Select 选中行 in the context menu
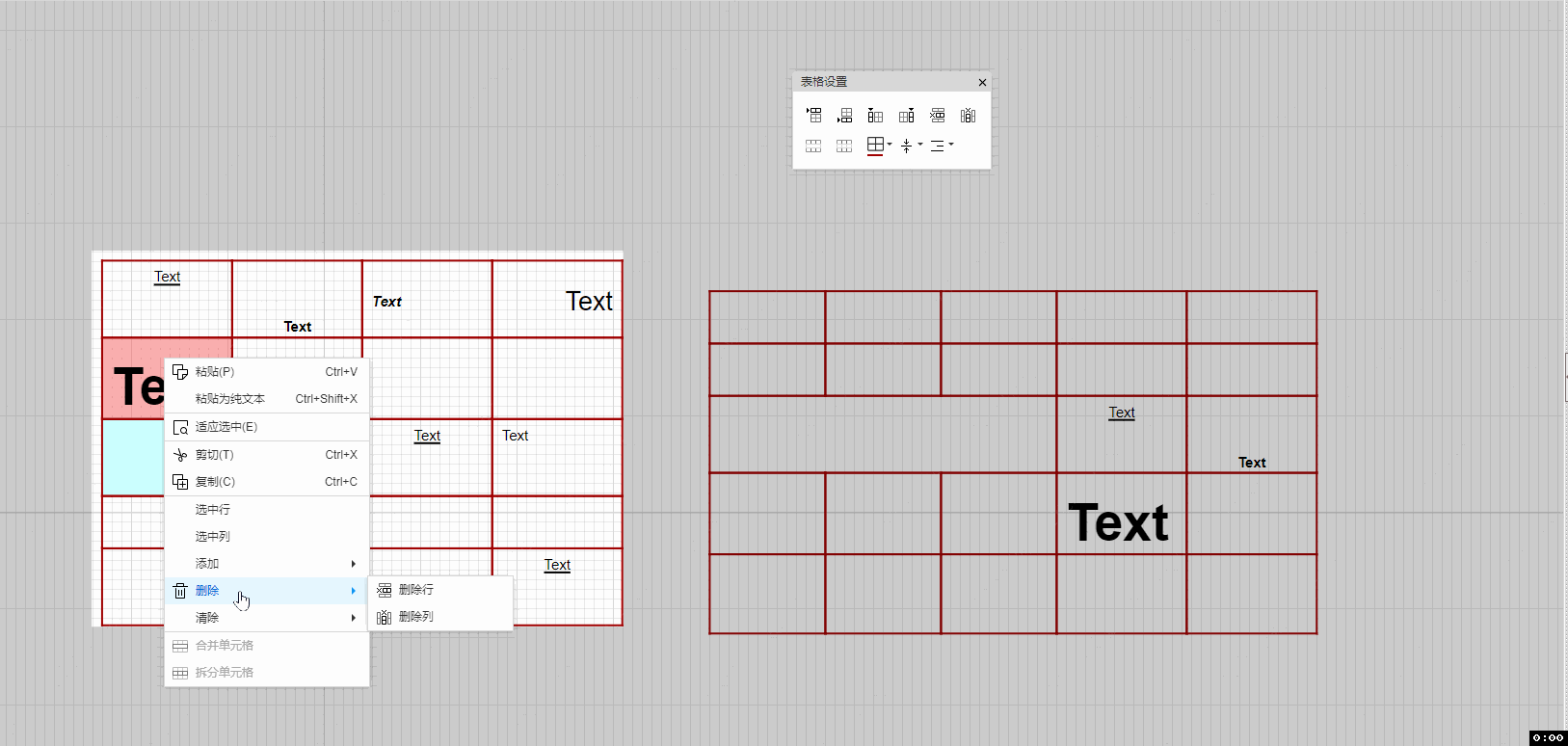This screenshot has width=1568, height=746. [267, 510]
